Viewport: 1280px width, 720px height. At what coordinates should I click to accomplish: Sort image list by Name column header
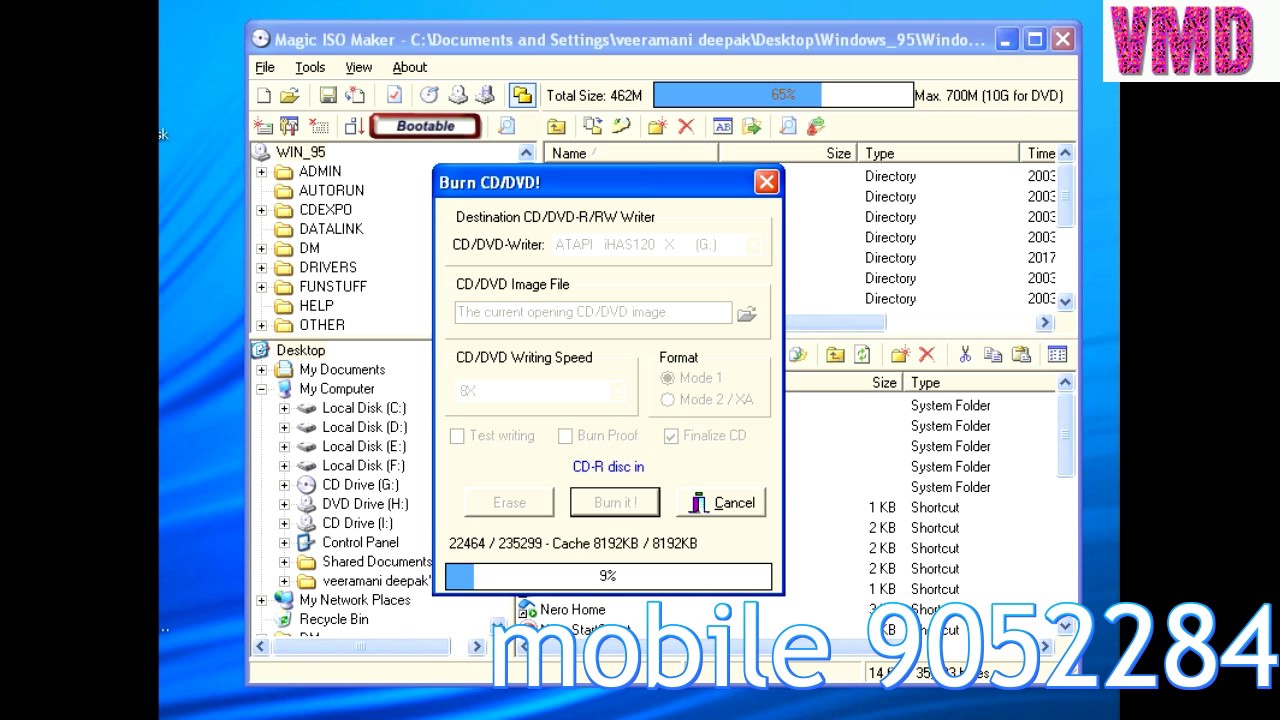click(631, 153)
